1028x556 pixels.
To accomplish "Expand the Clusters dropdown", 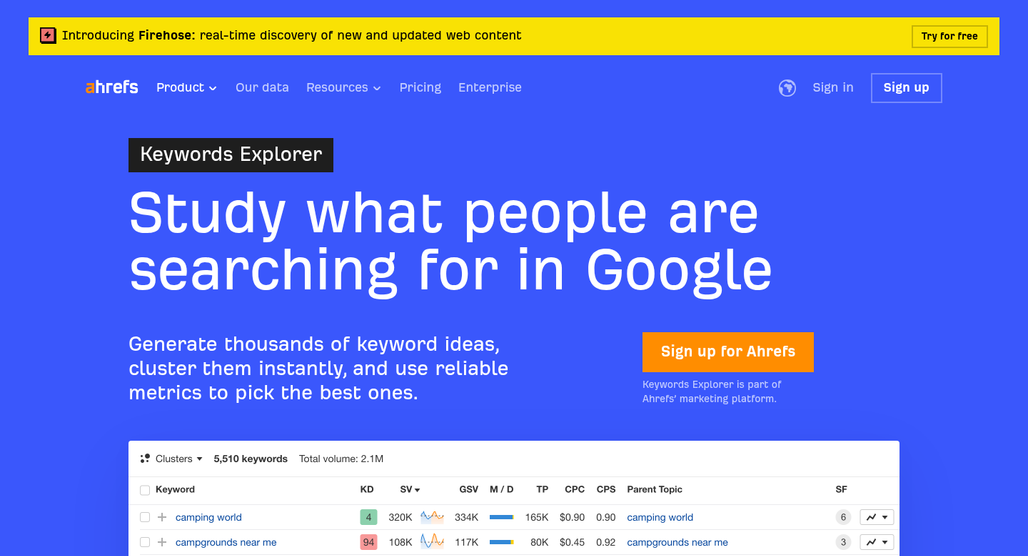I will [172, 459].
